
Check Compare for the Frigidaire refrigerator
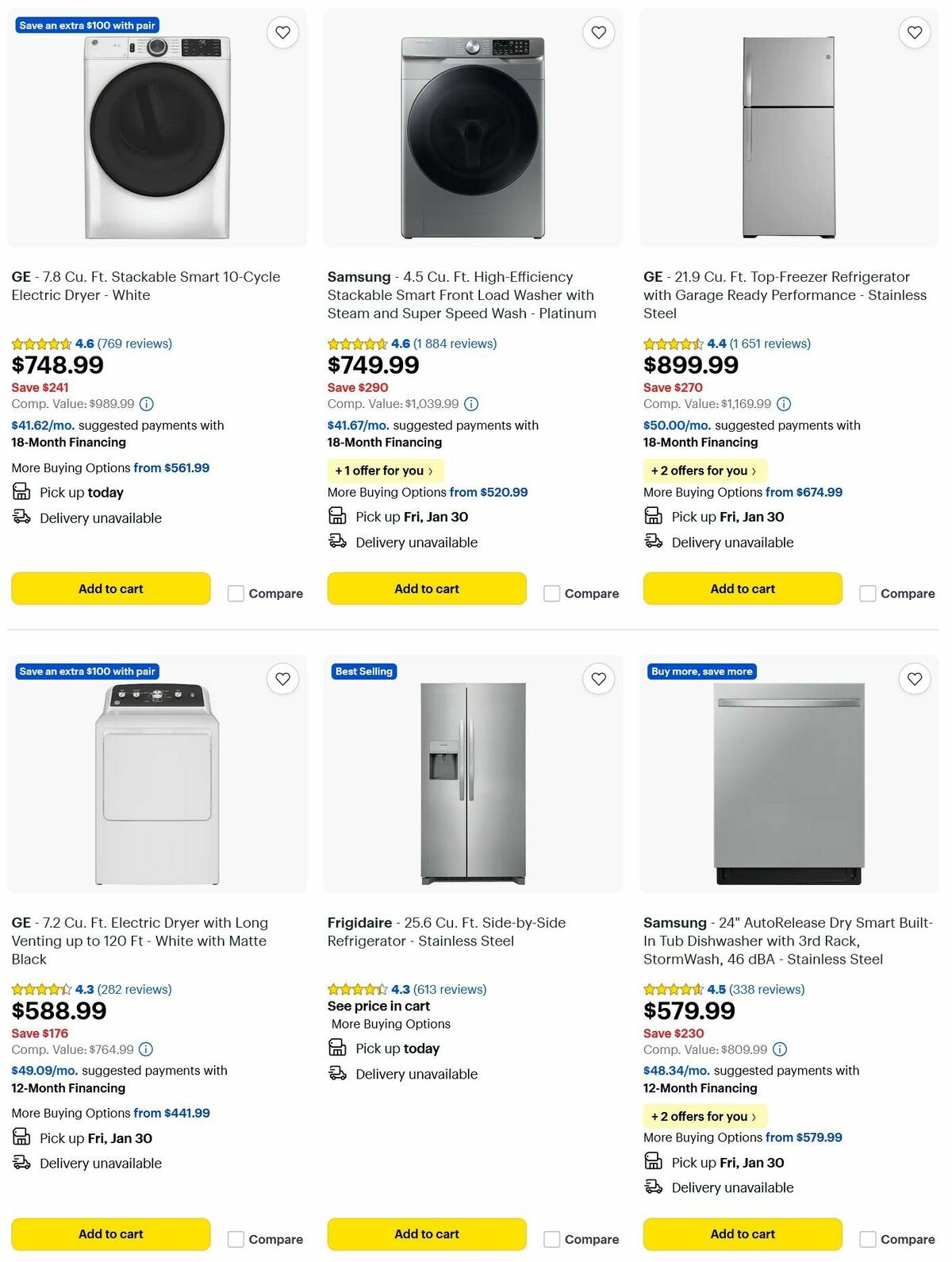(x=551, y=1238)
